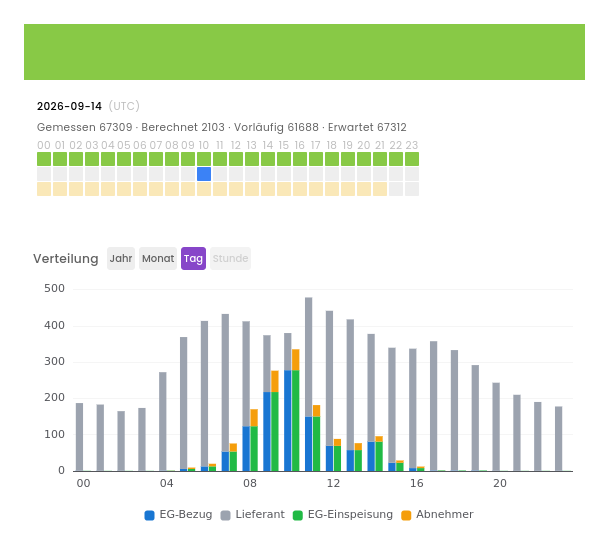The height and width of the screenshot is (554, 609).
Task: Click blue EG-Bezug bar at hour 09
Action: click(x=267, y=432)
